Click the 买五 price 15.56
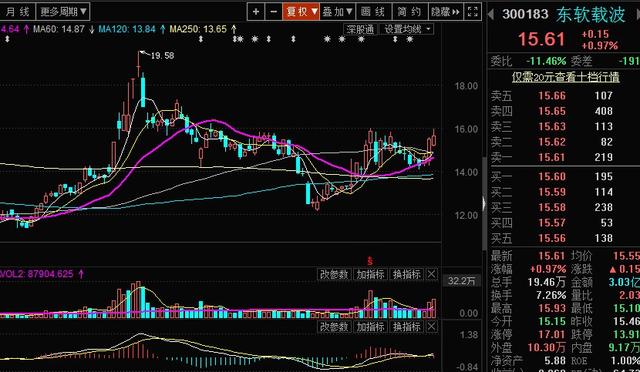640x372 pixels. pos(552,238)
